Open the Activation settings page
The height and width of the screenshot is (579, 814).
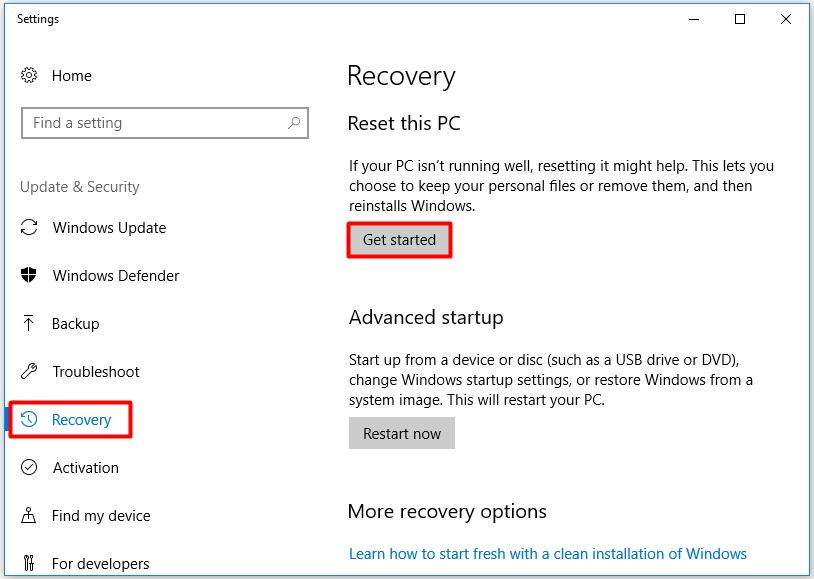(x=85, y=468)
